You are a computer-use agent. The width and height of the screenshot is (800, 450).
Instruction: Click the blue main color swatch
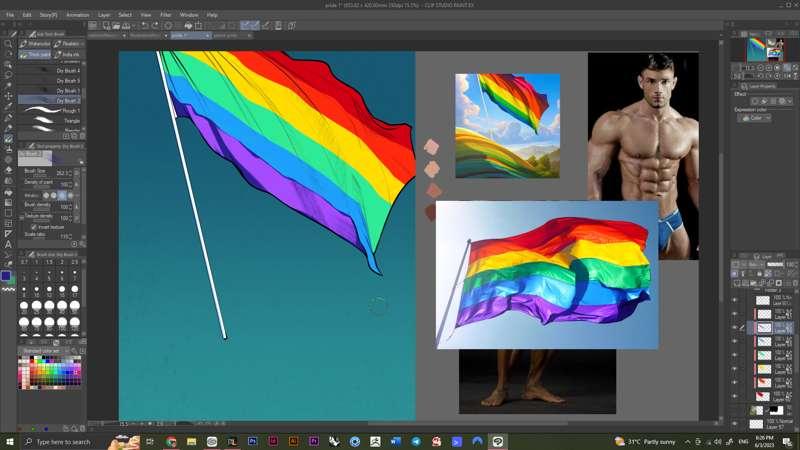[6, 276]
